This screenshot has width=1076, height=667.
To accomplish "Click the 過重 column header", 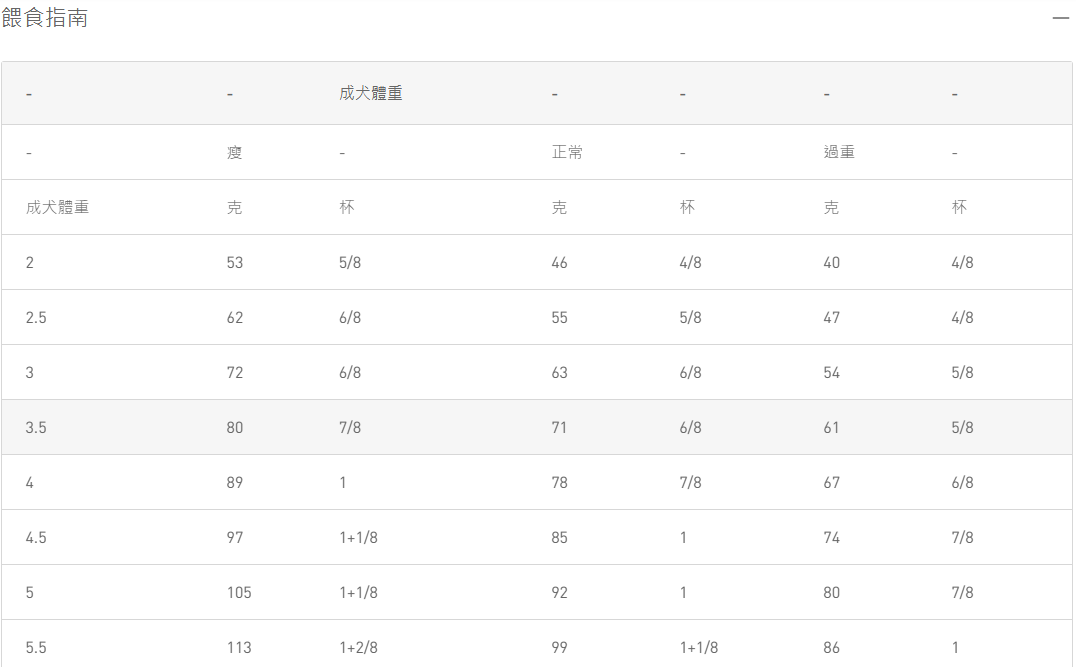I will [839, 153].
